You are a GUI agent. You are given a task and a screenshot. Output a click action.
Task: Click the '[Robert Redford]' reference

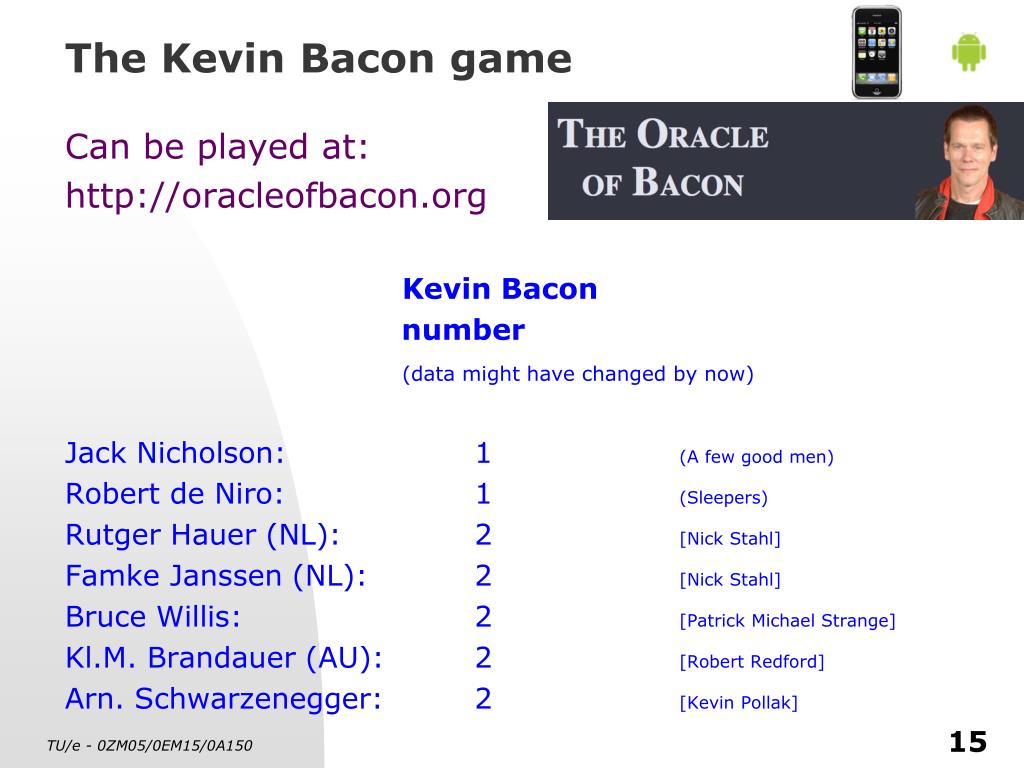752,662
